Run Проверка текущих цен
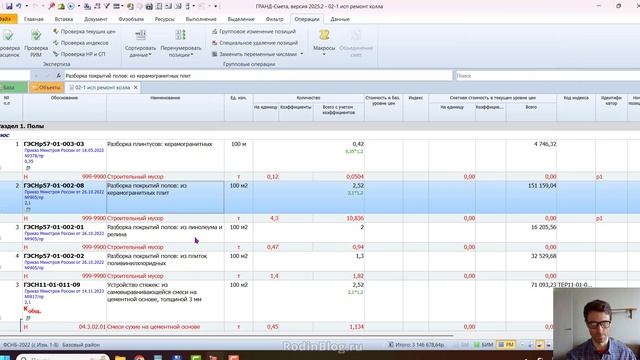Viewport: 640px width, 360px height. [x=84, y=31]
